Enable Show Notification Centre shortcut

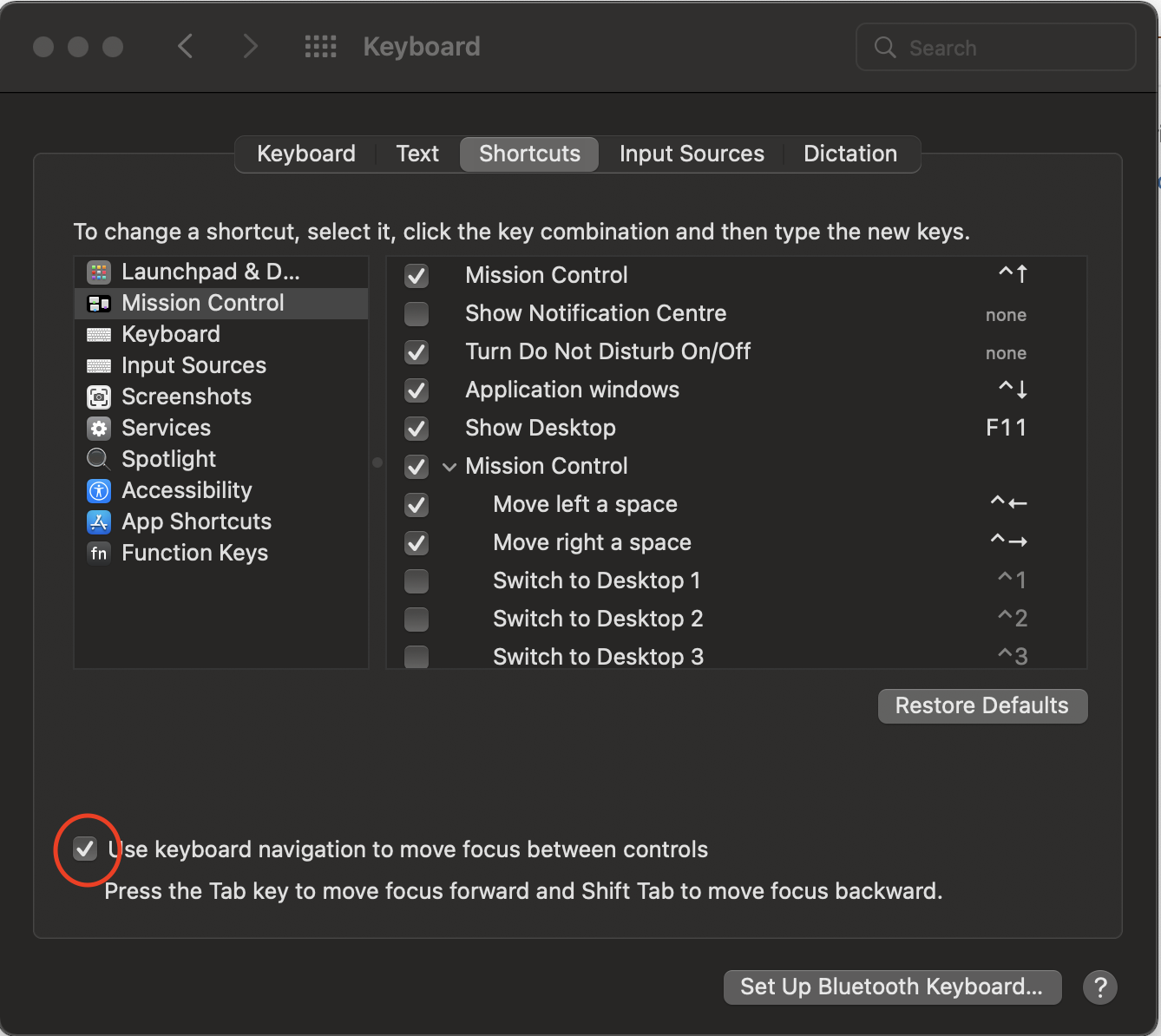417,314
